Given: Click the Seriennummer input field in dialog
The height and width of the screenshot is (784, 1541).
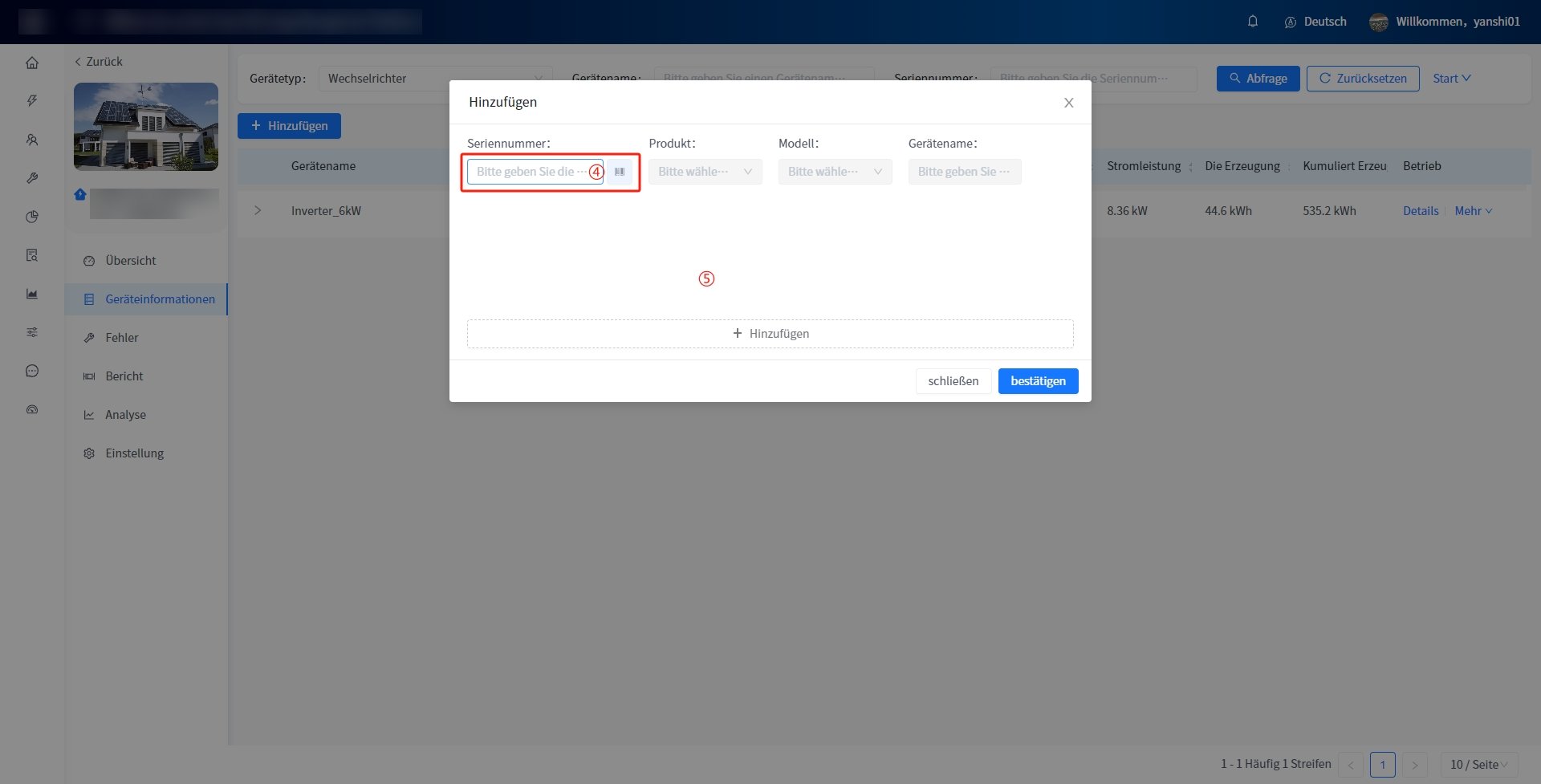Looking at the screenshot, I should click(526, 172).
